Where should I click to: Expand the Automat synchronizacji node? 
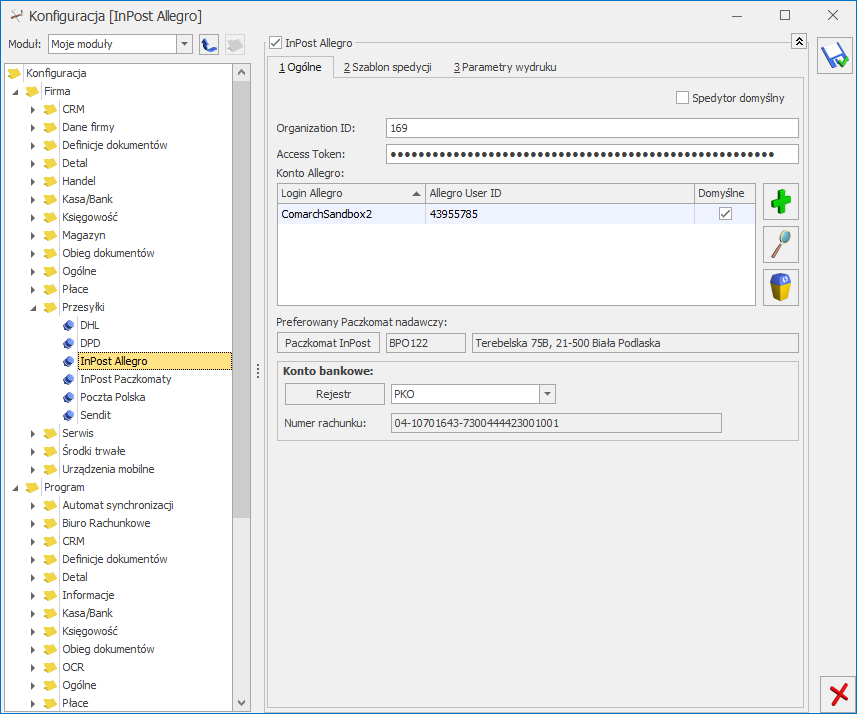[33, 506]
